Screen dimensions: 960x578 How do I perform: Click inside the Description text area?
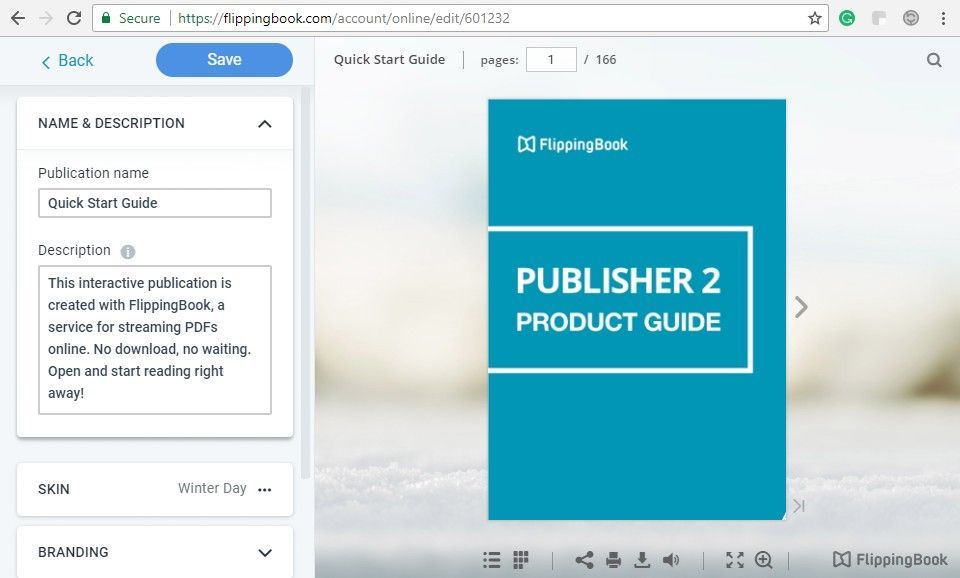tap(155, 340)
